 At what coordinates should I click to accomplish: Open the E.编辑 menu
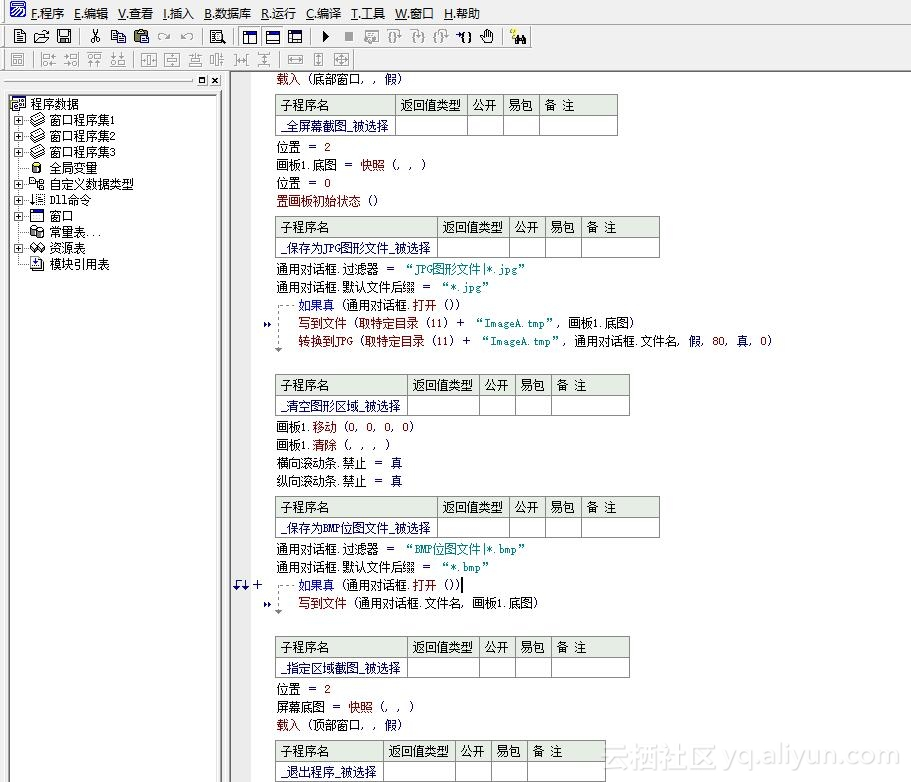pos(91,13)
